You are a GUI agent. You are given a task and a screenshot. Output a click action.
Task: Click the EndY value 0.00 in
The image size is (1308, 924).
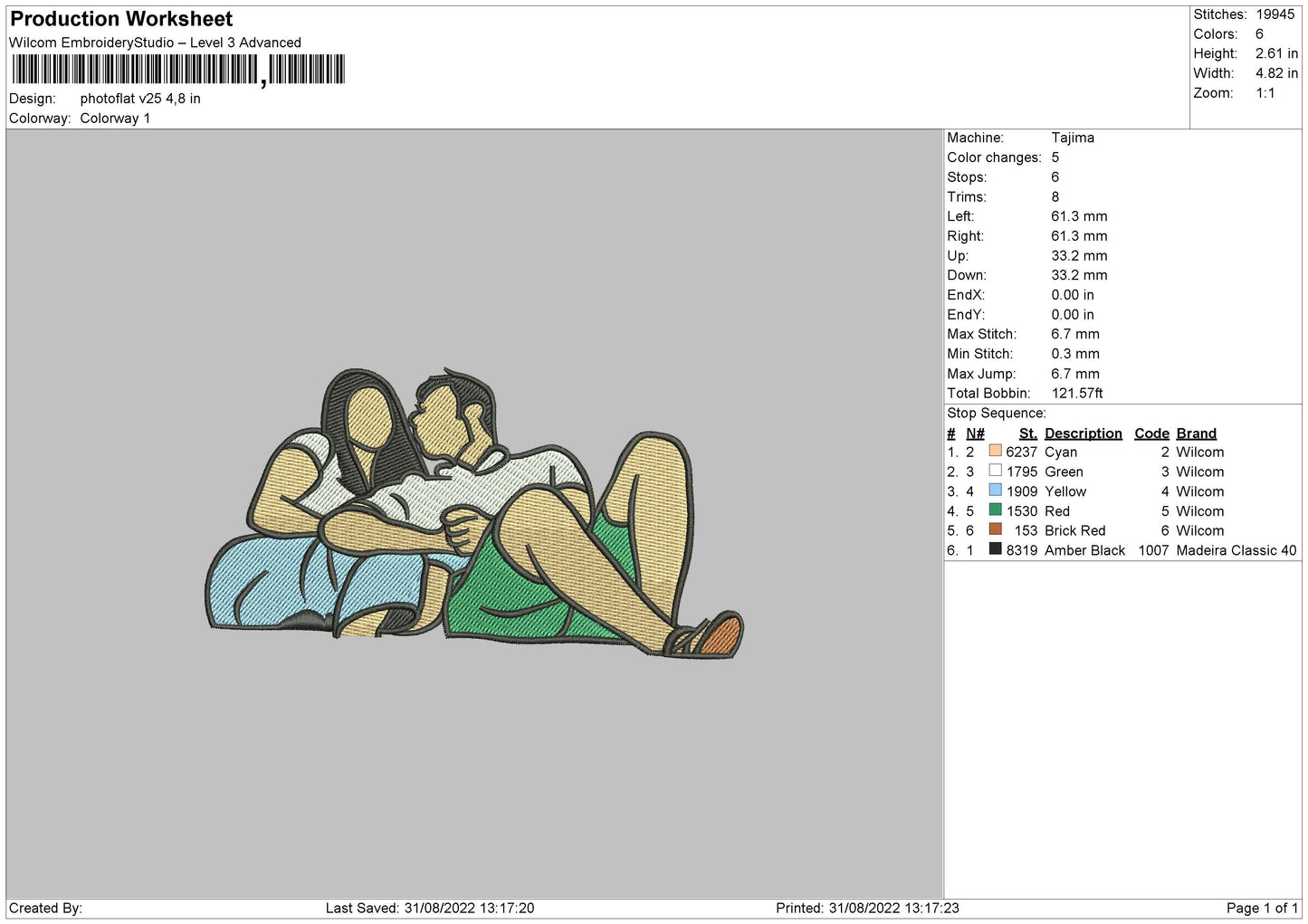[1073, 315]
